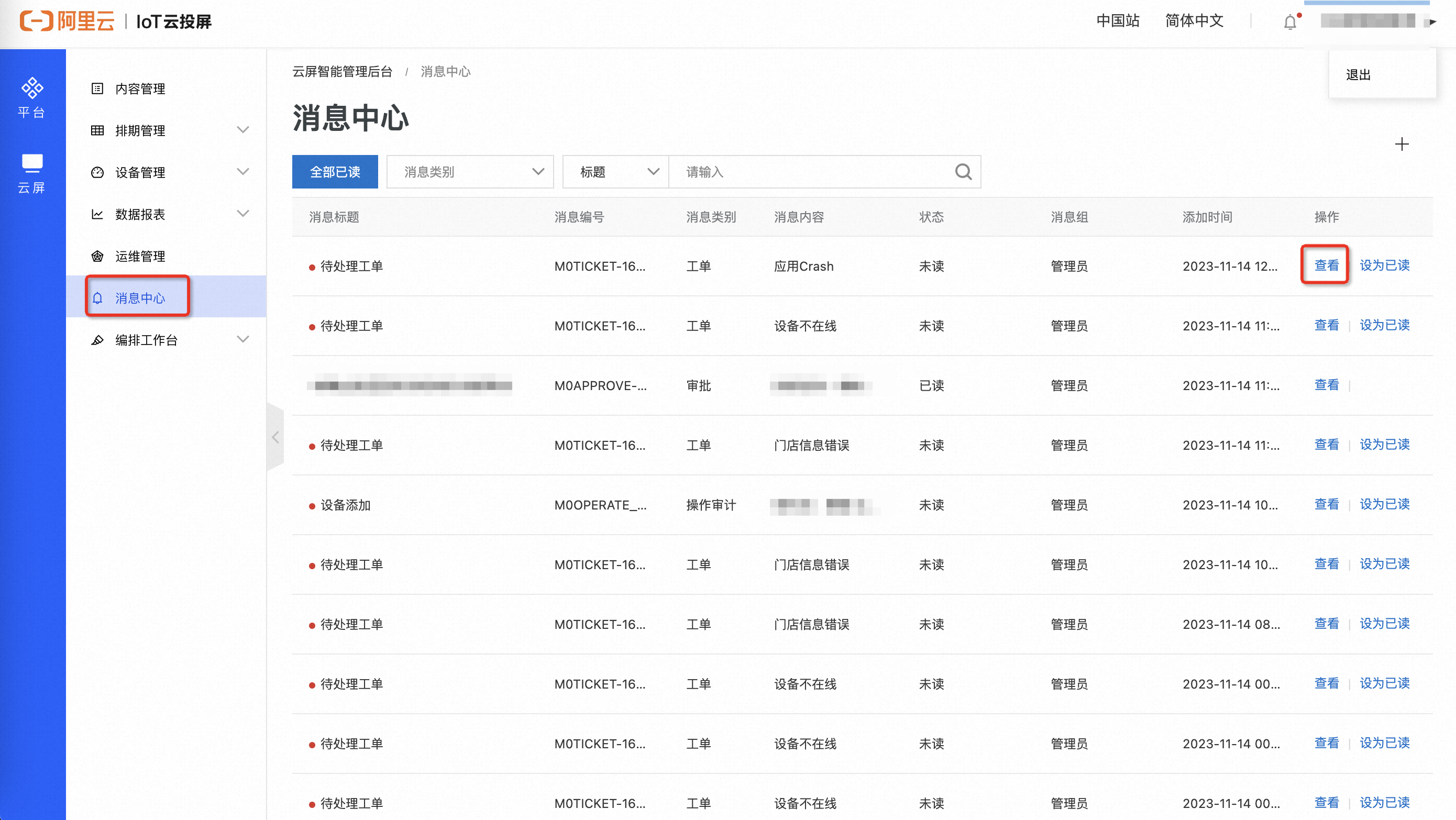This screenshot has height=820, width=1456.
Task: Click the 消息组 column header
Action: pos(1069,217)
